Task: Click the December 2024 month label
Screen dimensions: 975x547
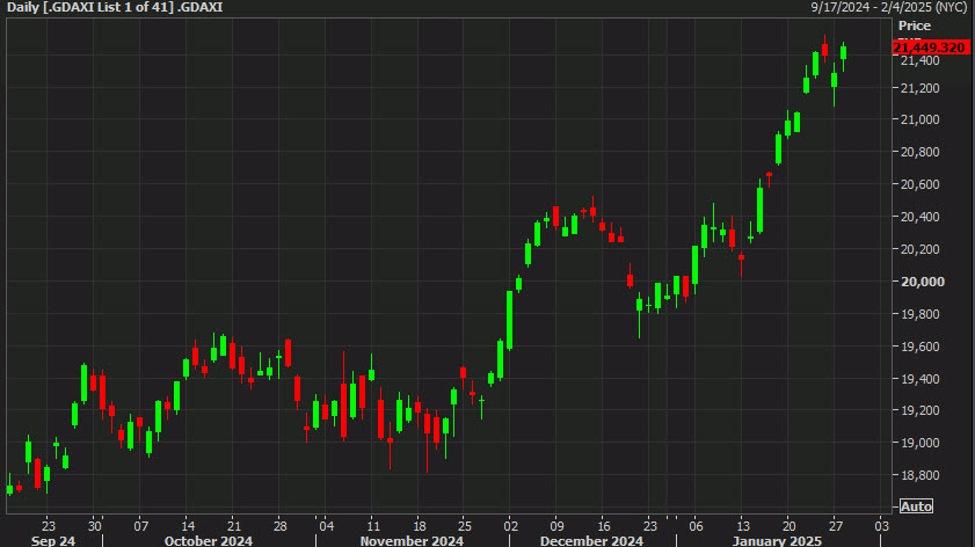Action: [591, 541]
